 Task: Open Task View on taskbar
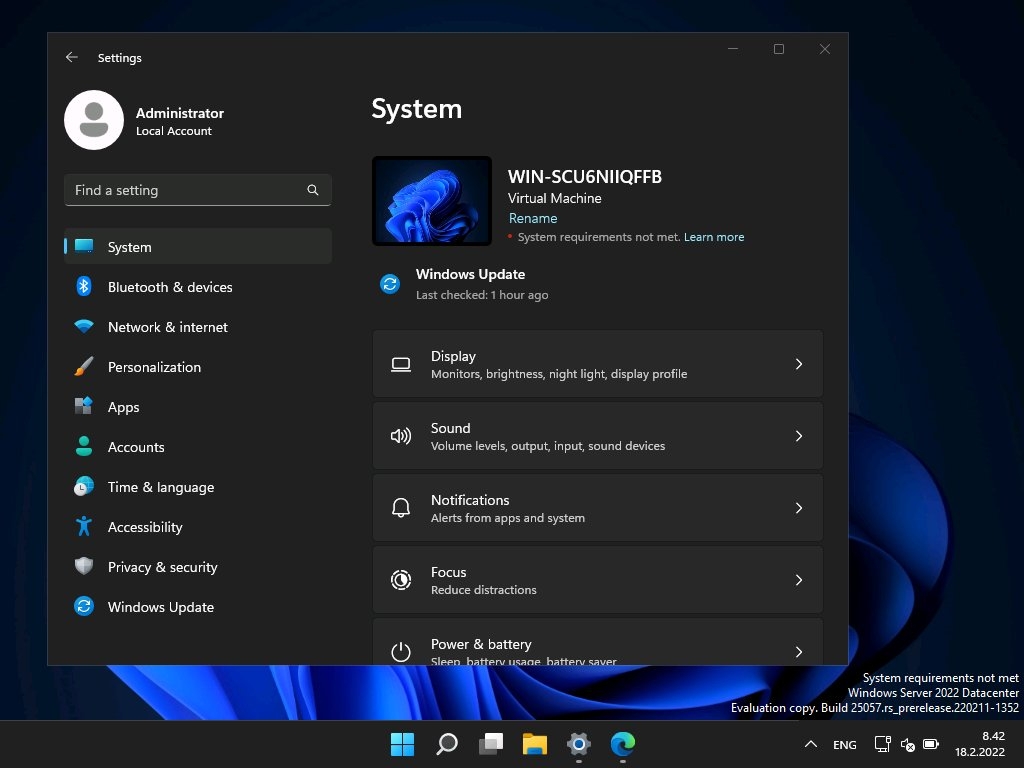(x=491, y=744)
